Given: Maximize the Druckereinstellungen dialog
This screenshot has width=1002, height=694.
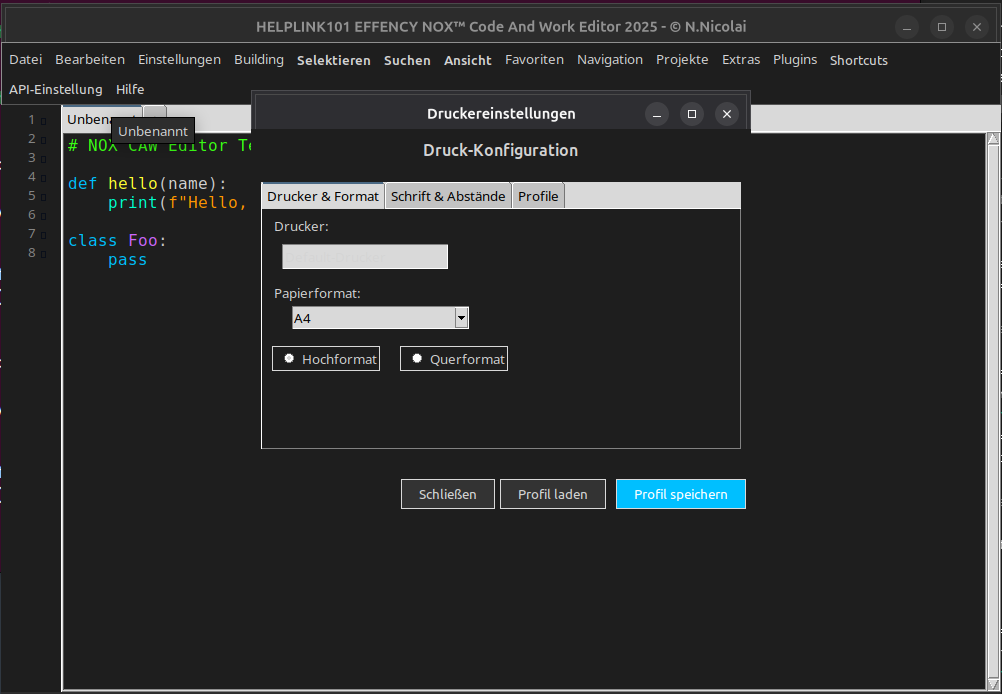Looking at the screenshot, I should tap(691, 114).
